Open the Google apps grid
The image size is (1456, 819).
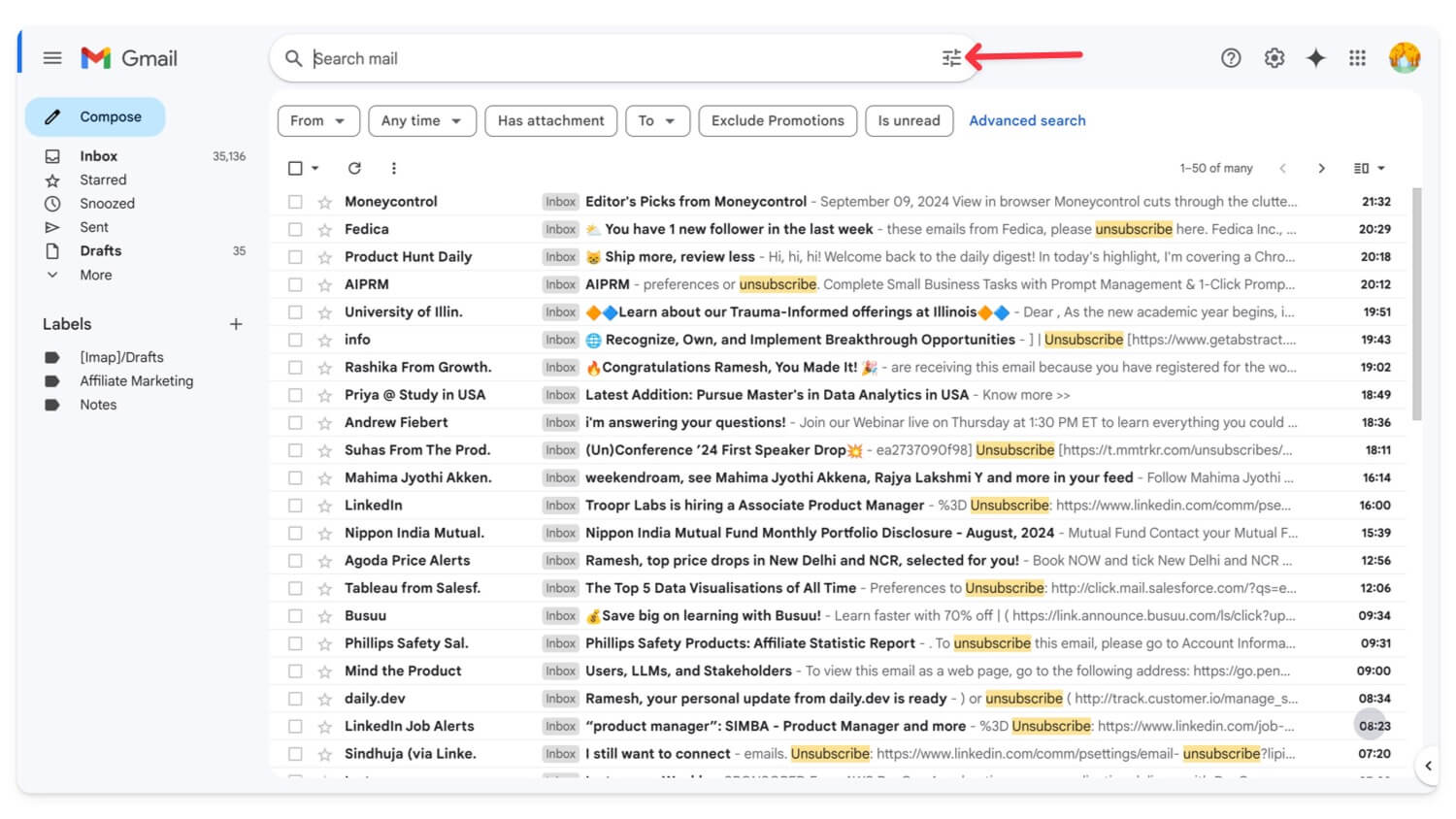[1357, 57]
